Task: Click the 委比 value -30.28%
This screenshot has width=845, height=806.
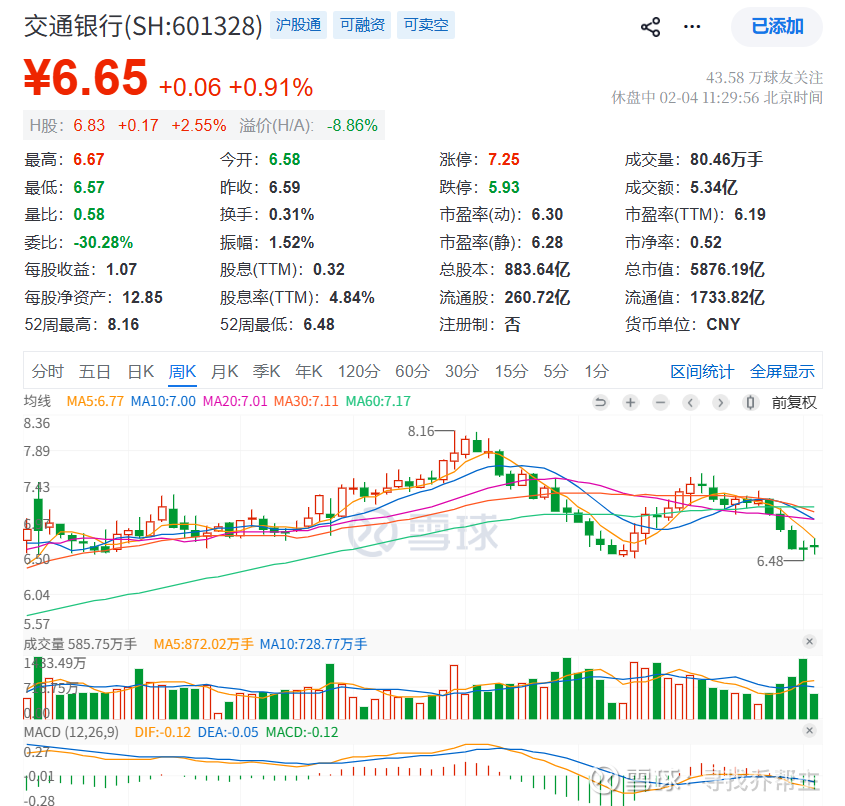Action: (x=103, y=242)
